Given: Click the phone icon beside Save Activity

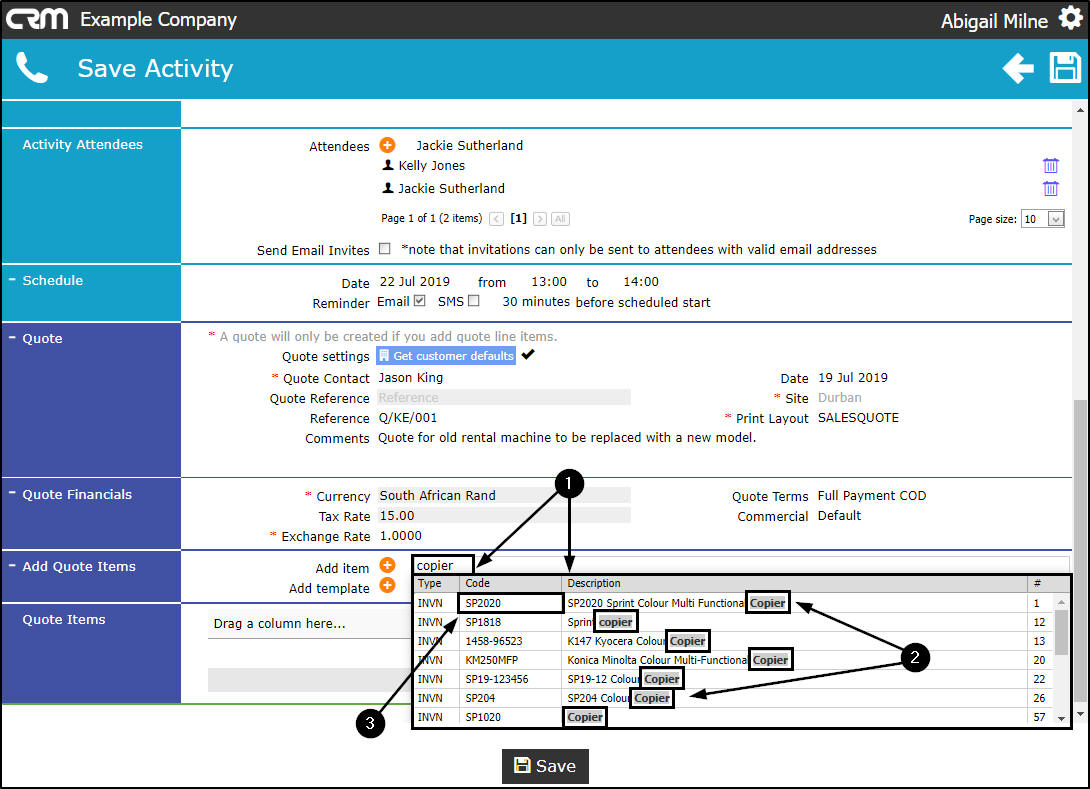Looking at the screenshot, I should (x=32, y=68).
